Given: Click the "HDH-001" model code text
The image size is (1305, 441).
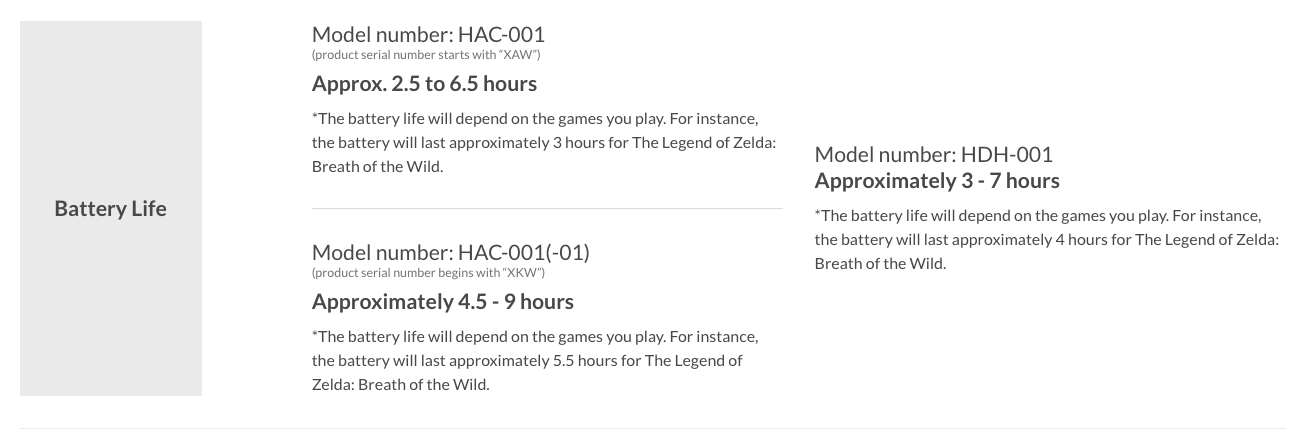Looking at the screenshot, I should [1006, 154].
